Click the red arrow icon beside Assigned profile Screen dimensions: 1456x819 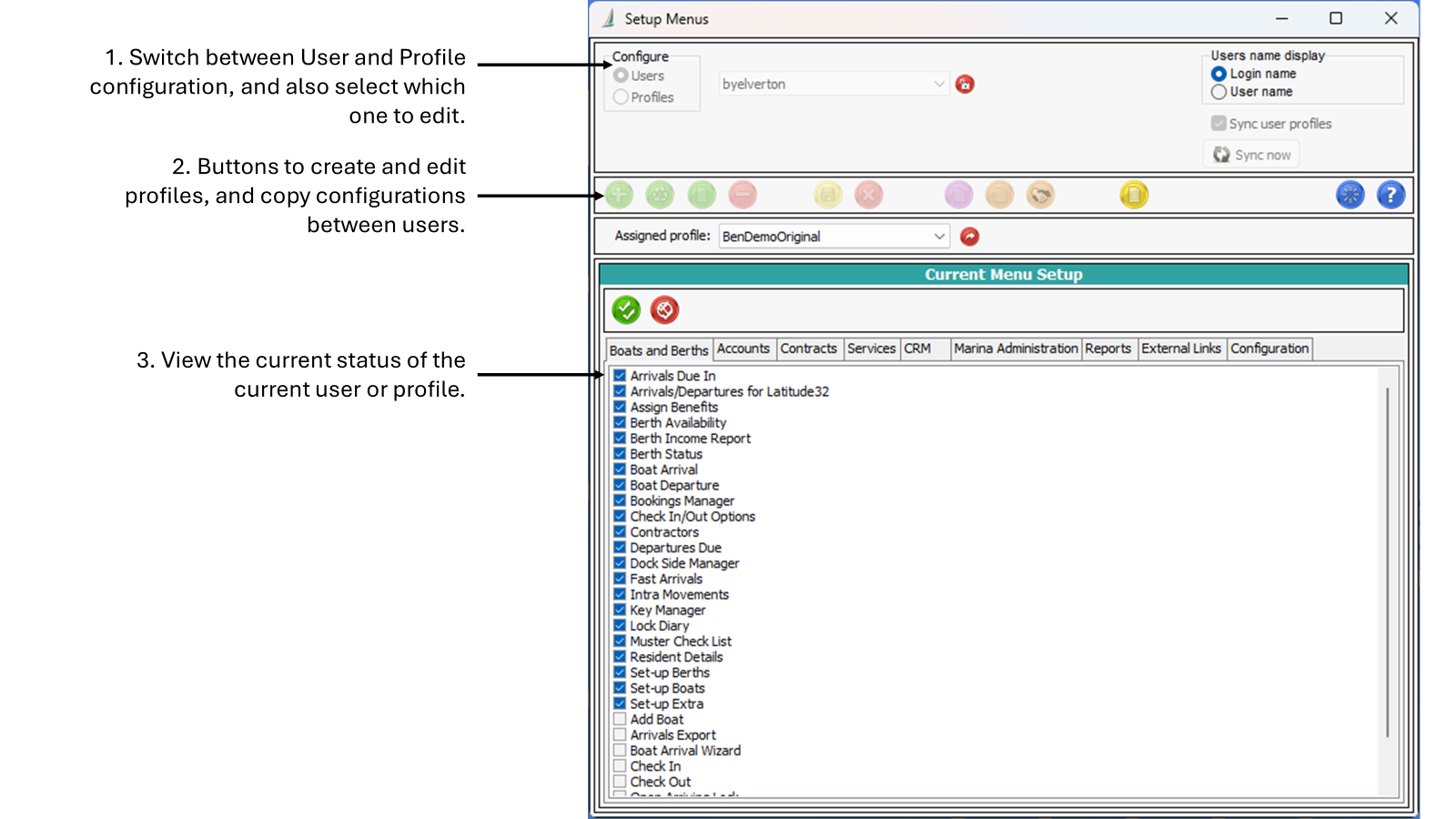coord(970,237)
